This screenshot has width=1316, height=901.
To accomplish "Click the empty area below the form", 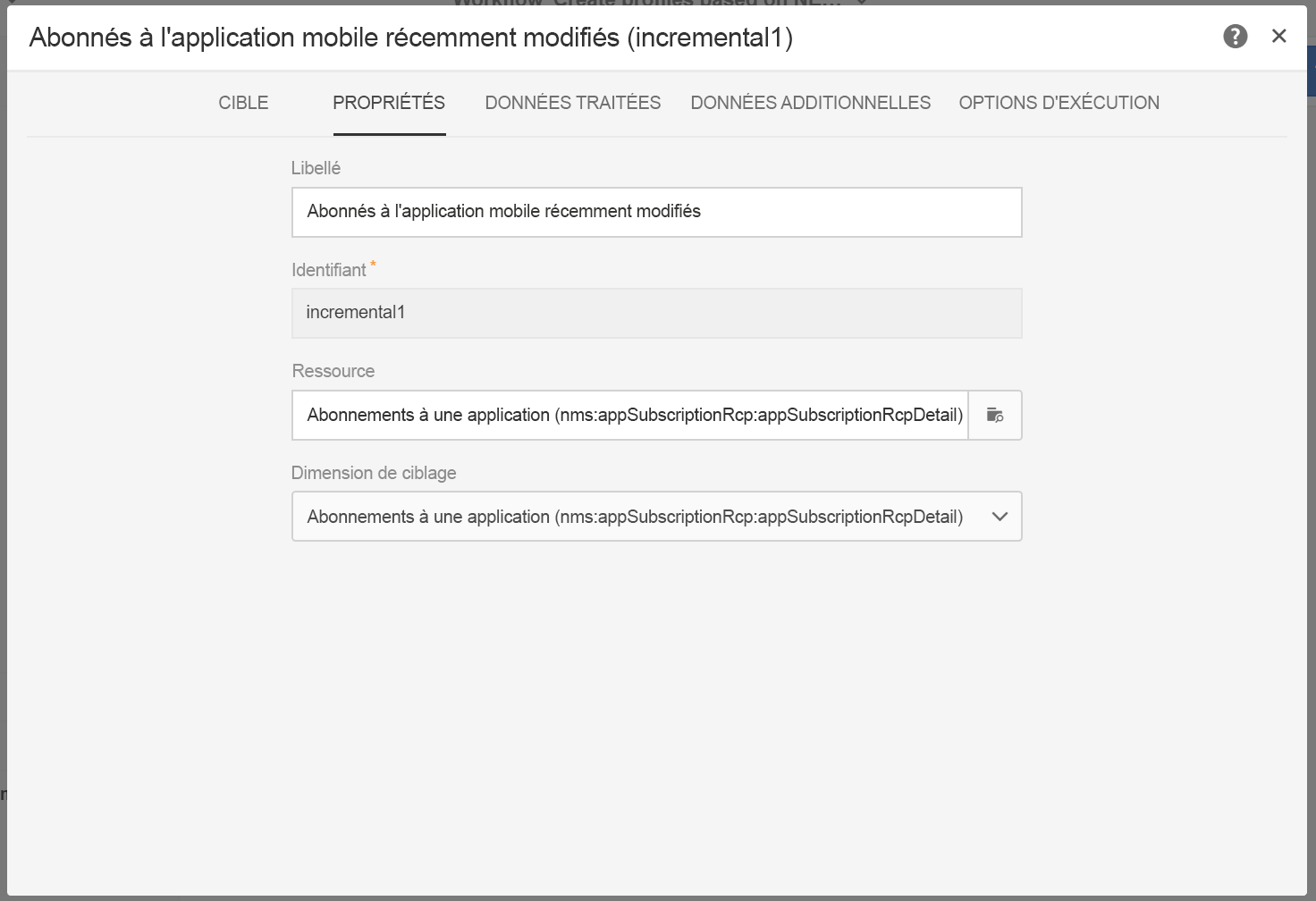I will [x=656, y=715].
